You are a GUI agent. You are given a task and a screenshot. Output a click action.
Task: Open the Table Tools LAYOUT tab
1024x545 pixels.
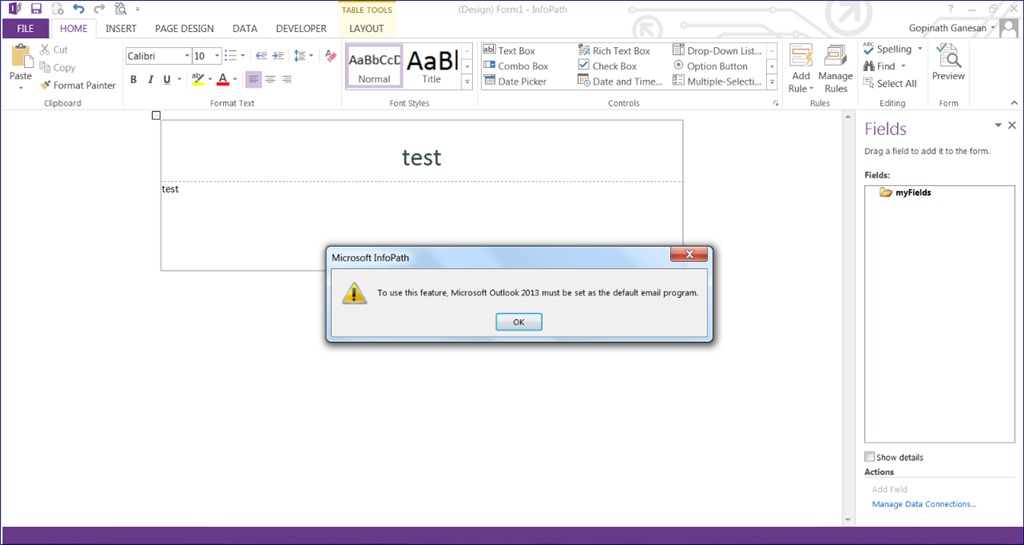(x=366, y=29)
